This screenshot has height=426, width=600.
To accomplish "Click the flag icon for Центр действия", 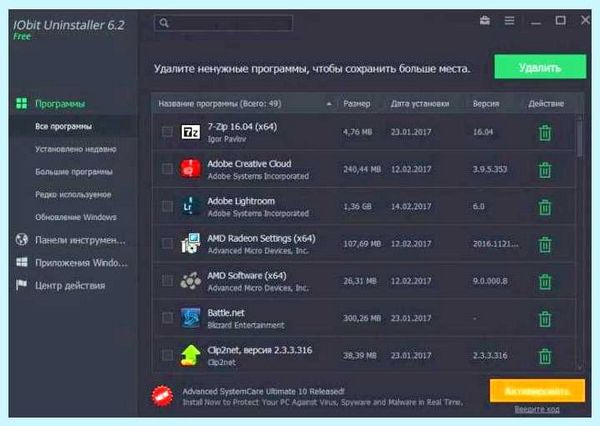I will 21,285.
